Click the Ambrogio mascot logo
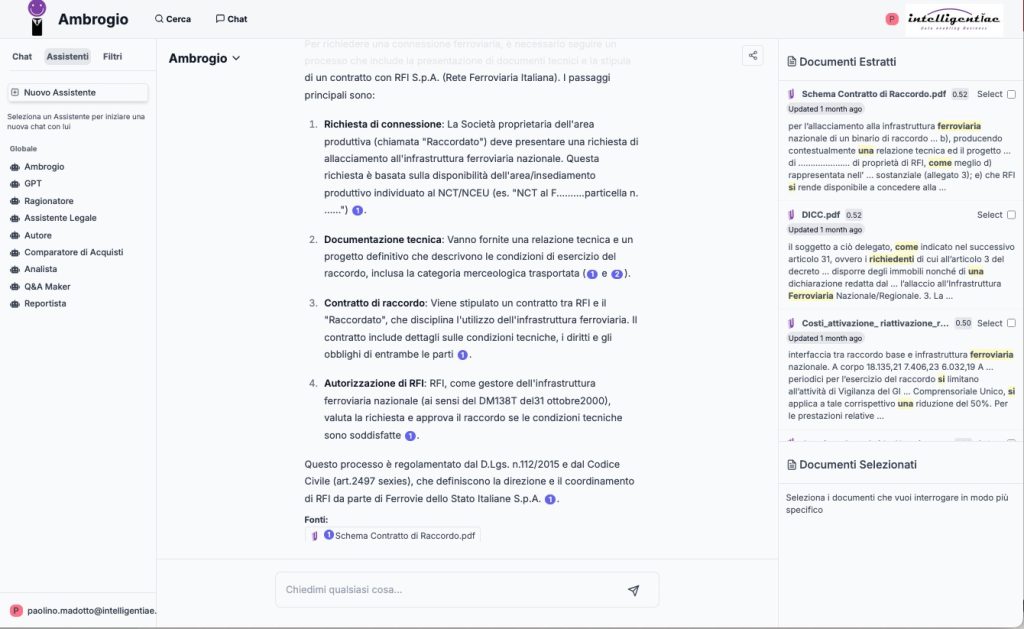The height and width of the screenshot is (629, 1024). click(x=37, y=17)
